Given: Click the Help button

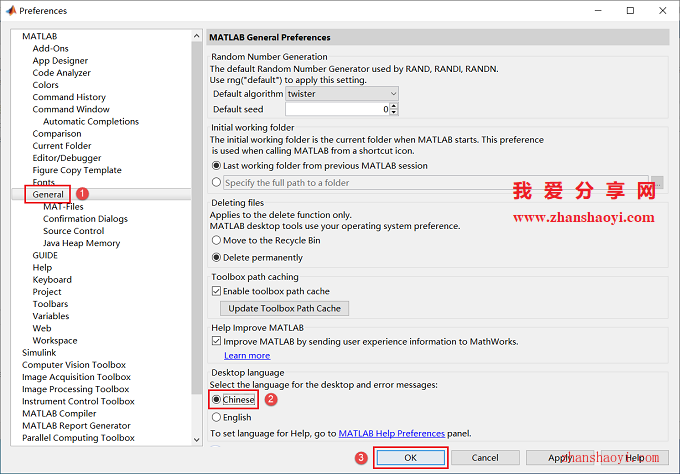Looking at the screenshot, I should point(634,458).
